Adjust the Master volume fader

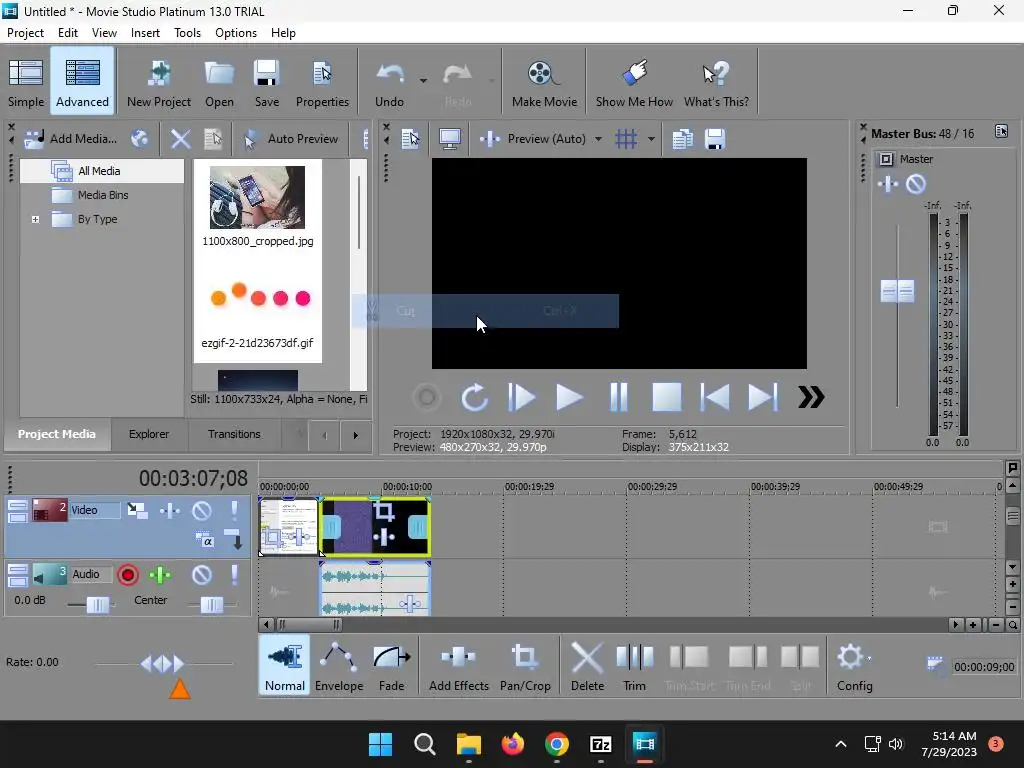[897, 291]
